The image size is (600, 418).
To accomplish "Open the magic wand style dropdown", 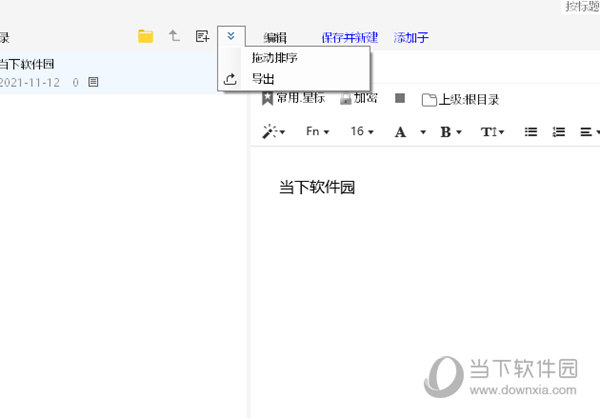I will (x=274, y=132).
